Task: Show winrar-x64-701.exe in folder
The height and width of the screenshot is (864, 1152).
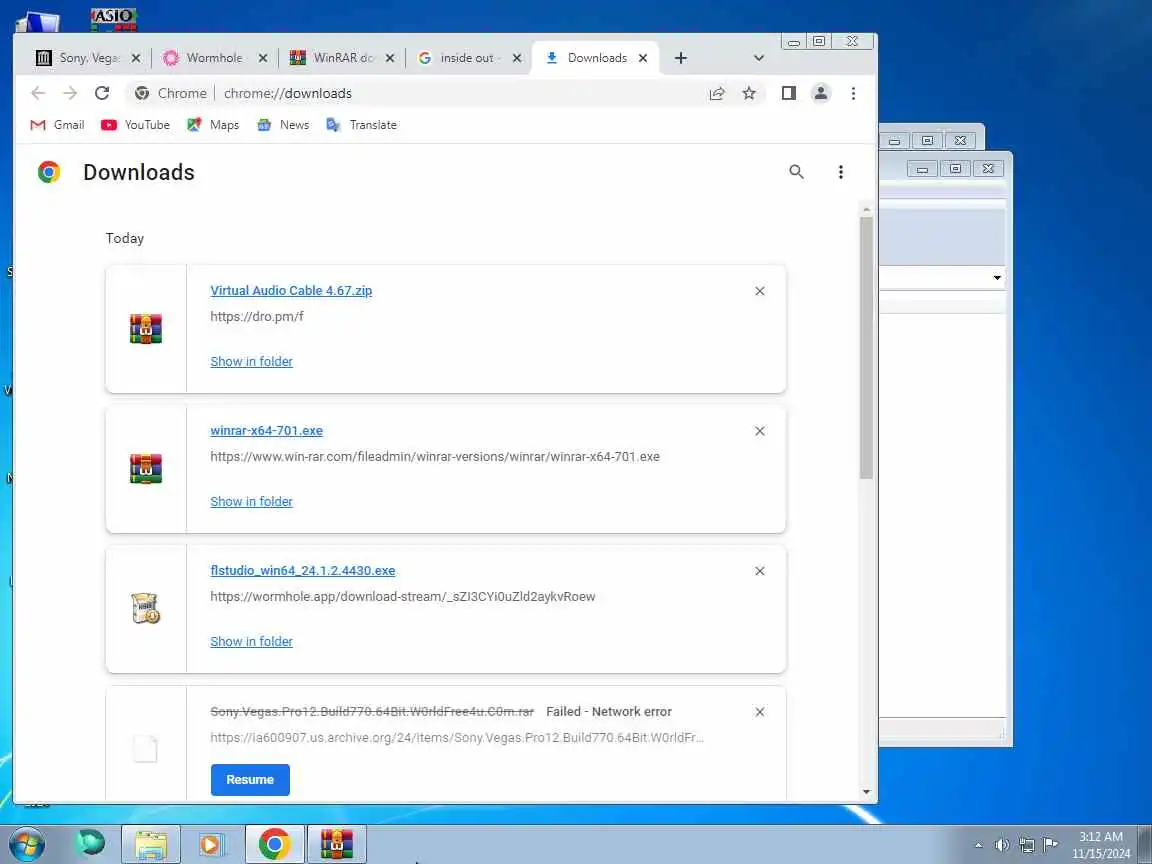Action: pos(251,501)
